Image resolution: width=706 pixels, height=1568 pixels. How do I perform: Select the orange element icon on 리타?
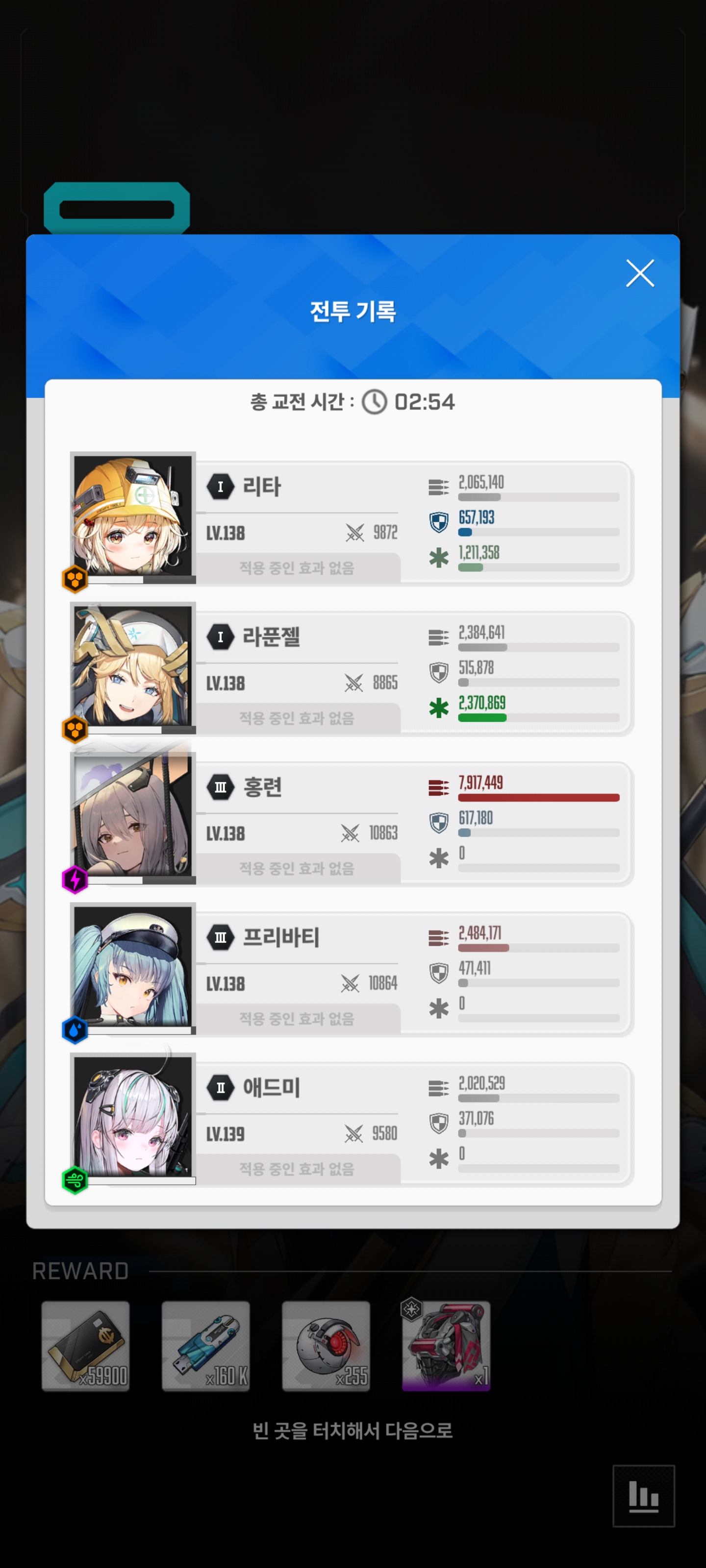click(75, 579)
